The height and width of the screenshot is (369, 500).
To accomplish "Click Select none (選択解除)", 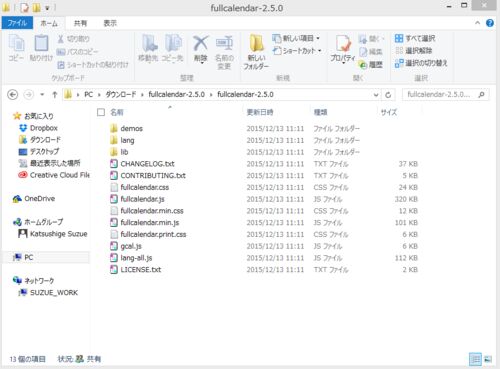I will [x=413, y=51].
